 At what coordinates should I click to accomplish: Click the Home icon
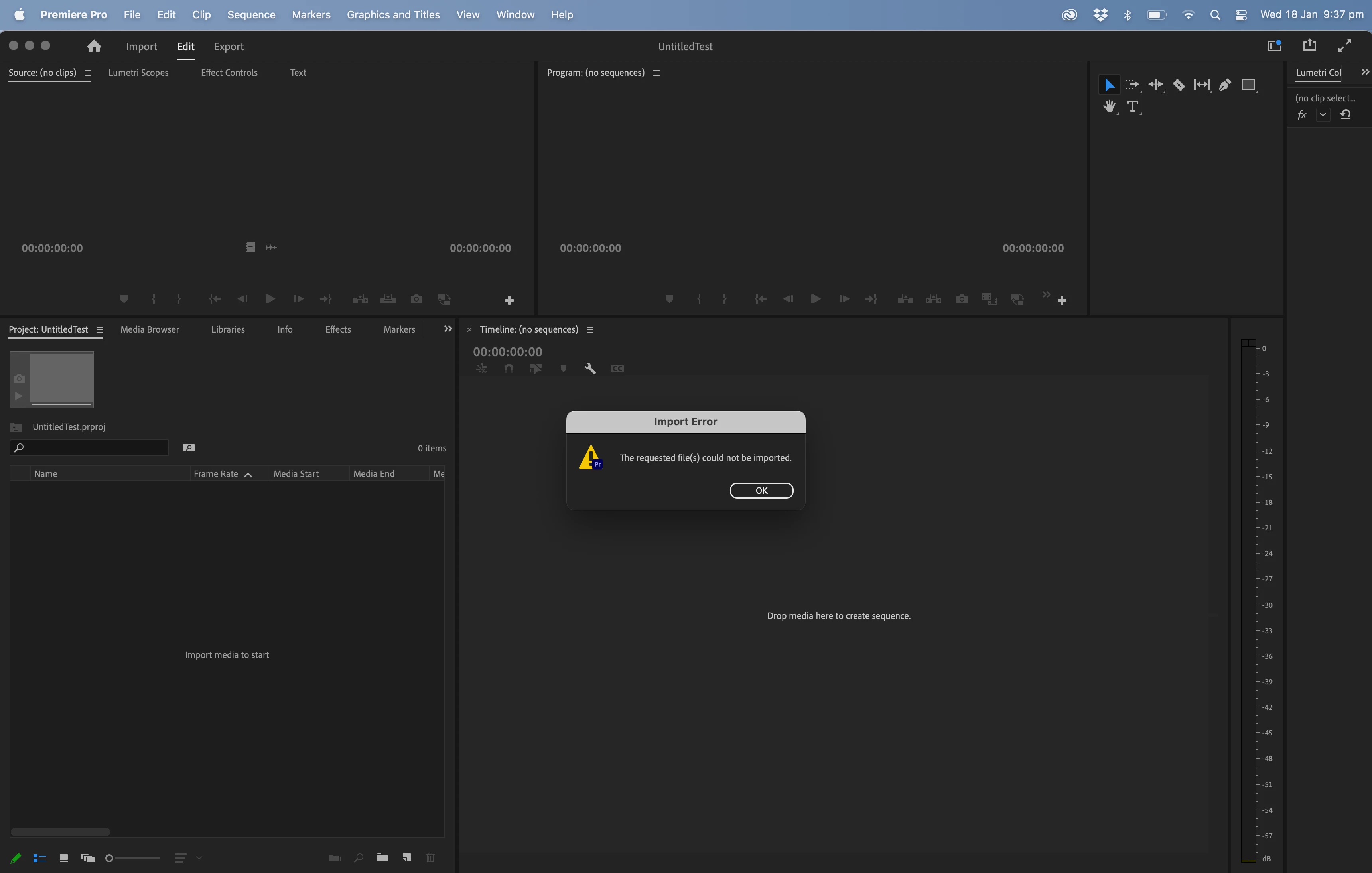[94, 46]
